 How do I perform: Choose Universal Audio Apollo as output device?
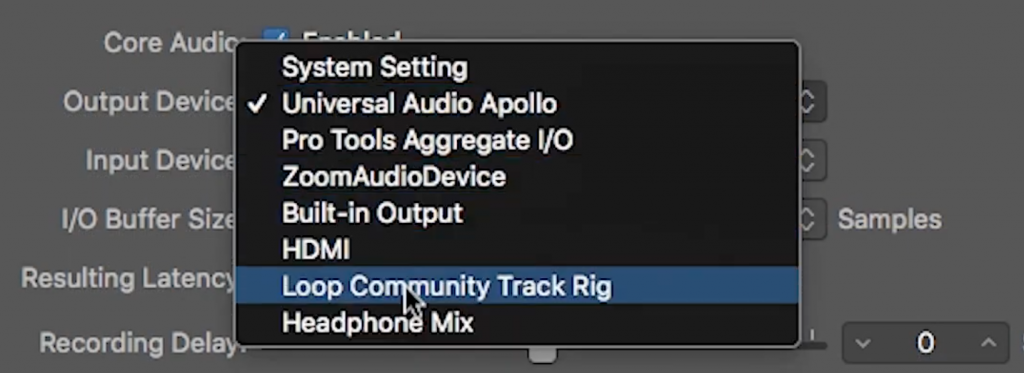[x=517, y=104]
